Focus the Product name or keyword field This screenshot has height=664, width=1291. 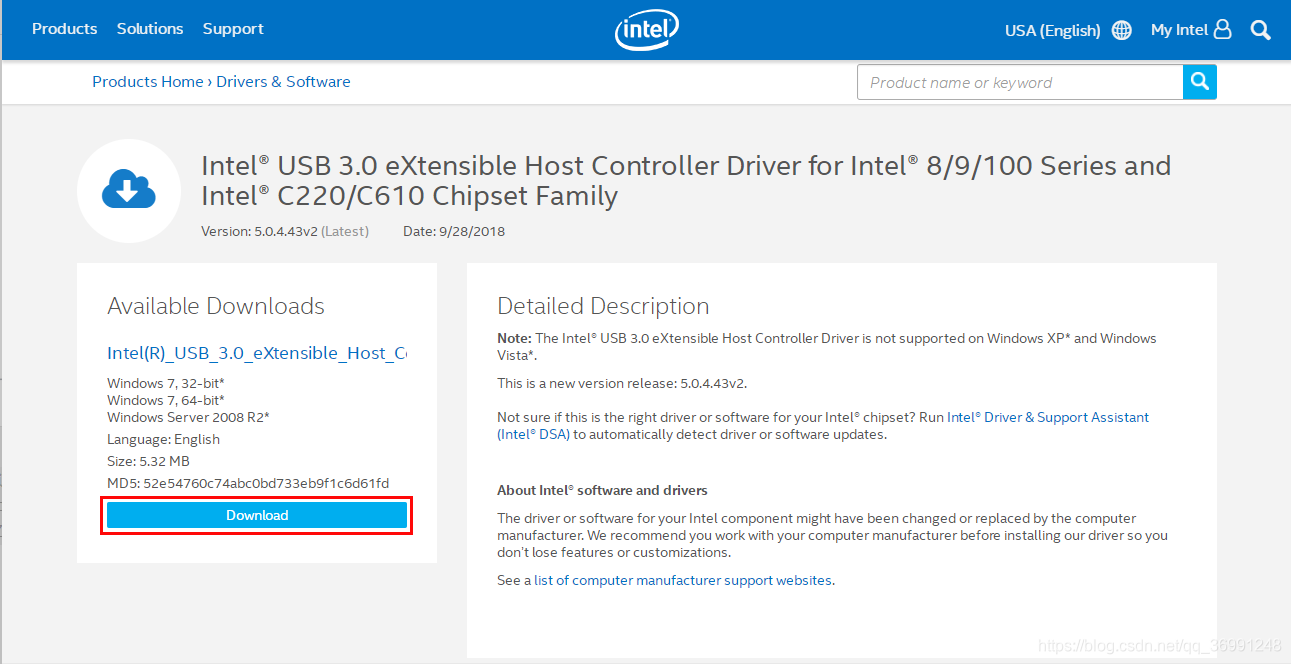[1020, 82]
